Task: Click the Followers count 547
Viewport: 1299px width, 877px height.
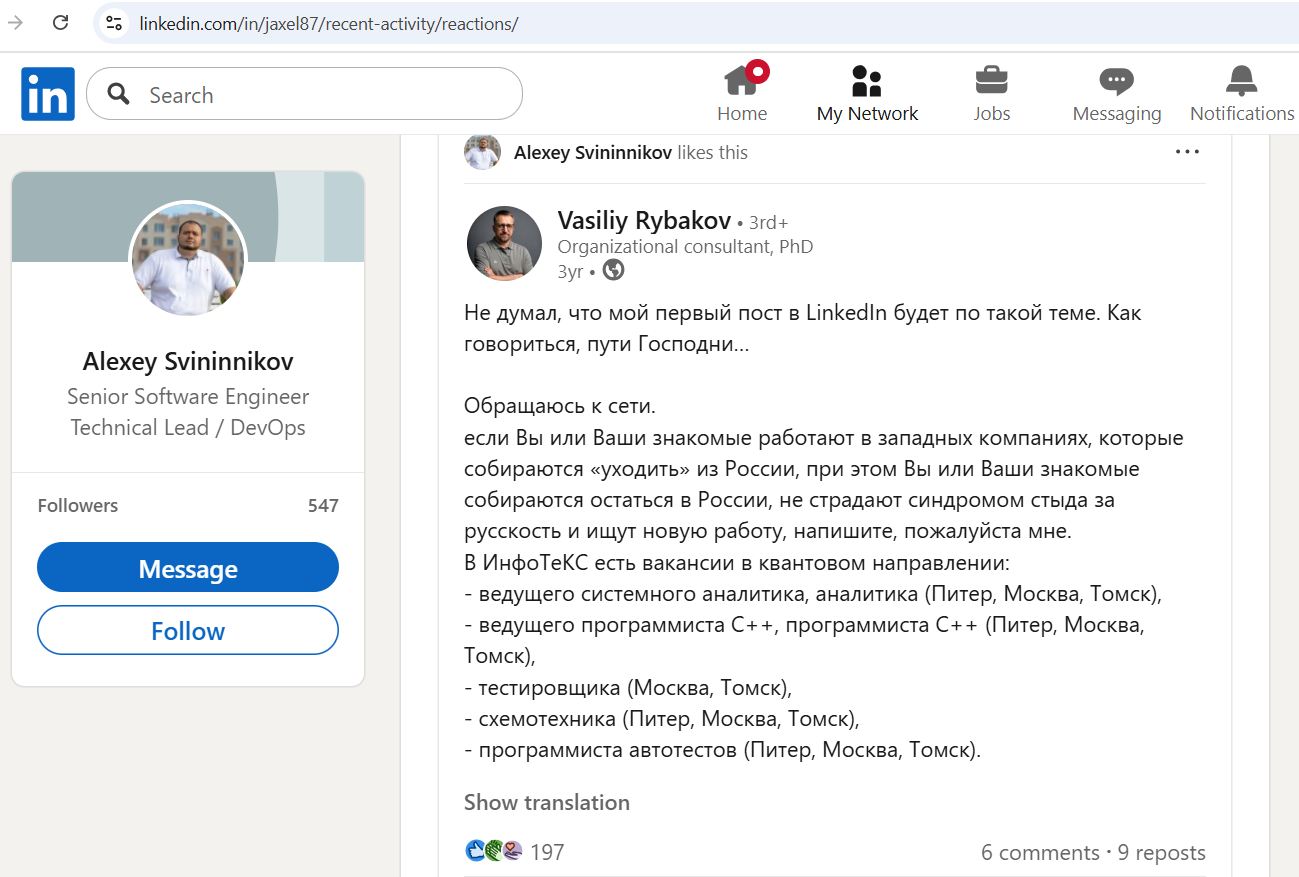Action: tap(323, 505)
